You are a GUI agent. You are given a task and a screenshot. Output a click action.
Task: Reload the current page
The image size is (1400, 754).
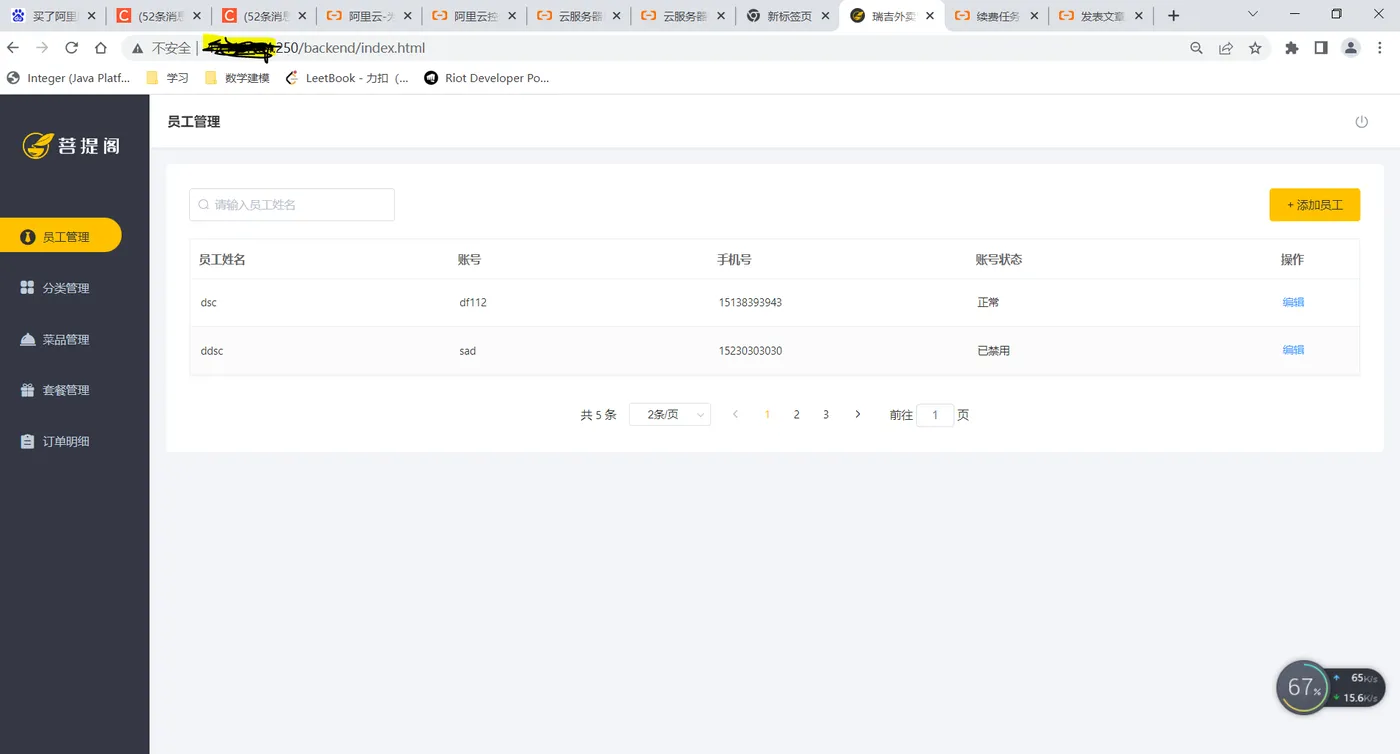click(71, 48)
